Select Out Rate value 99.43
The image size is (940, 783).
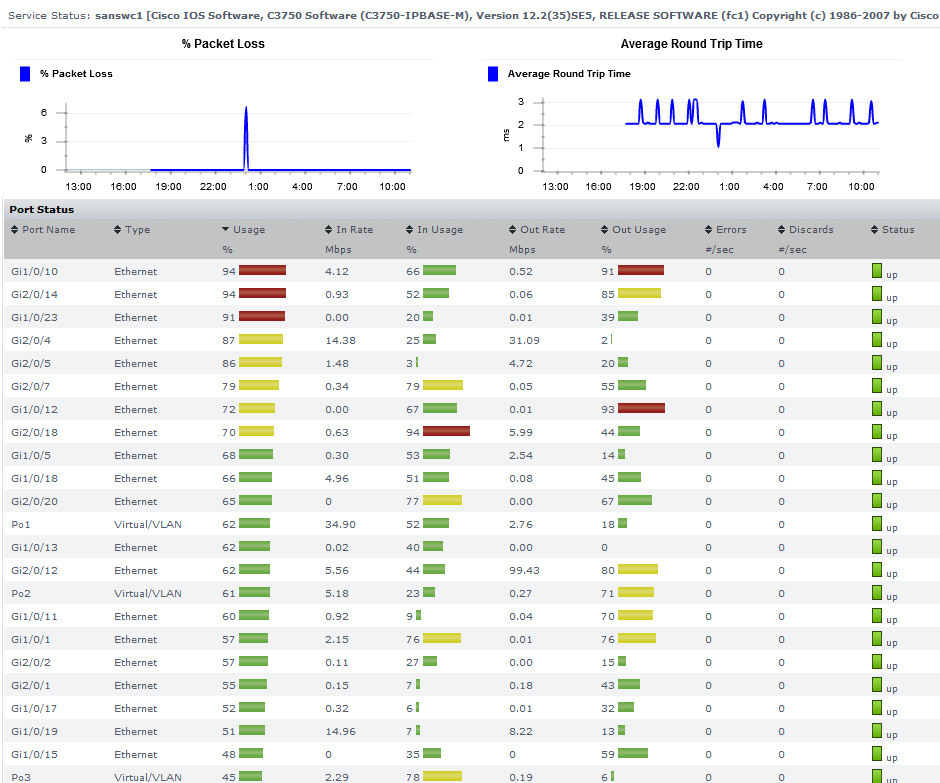(x=525, y=571)
